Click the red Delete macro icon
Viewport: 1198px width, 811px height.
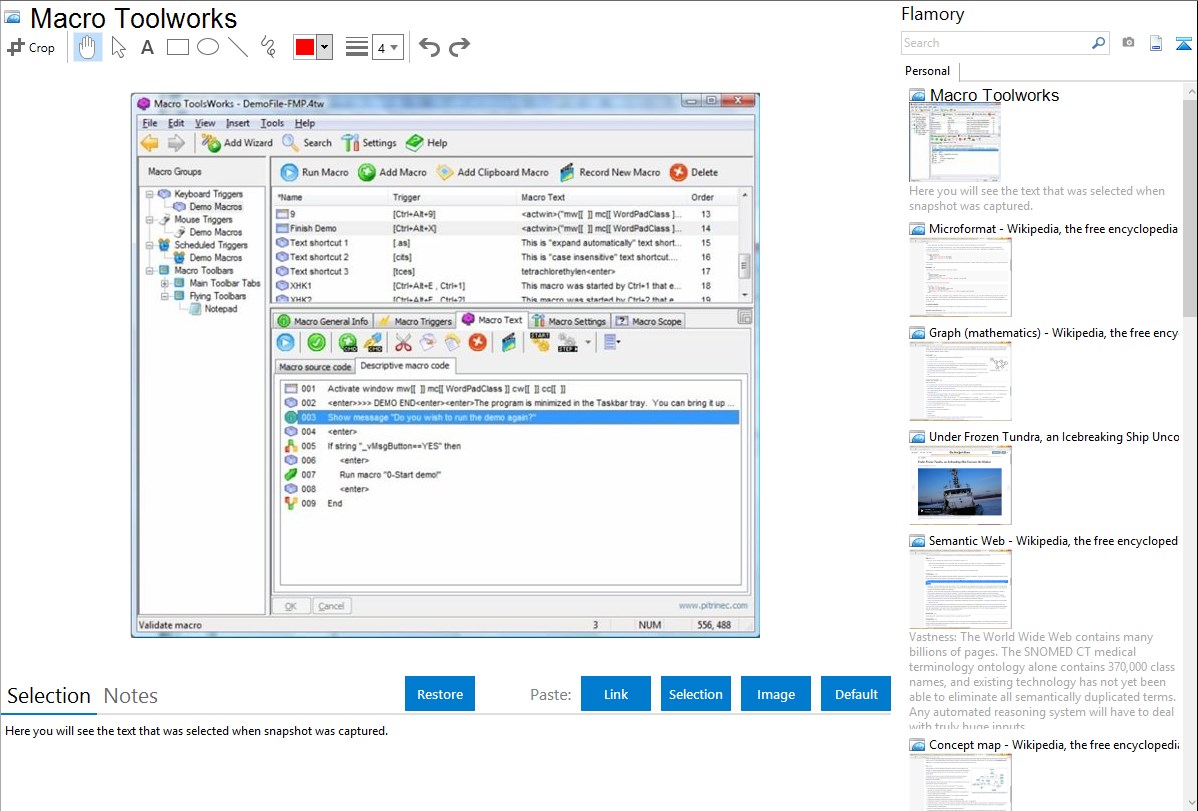pos(678,173)
